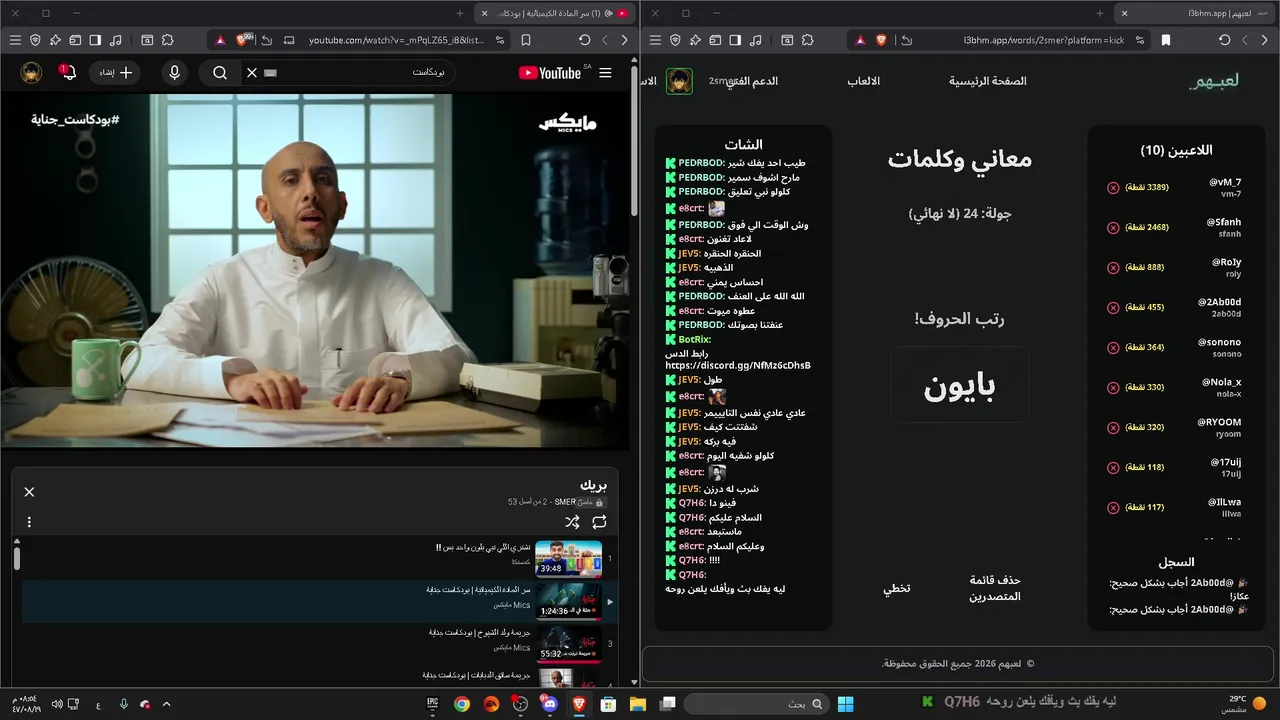The height and width of the screenshot is (720, 1280).
Task: Open Discord from the taskbar
Action: [x=549, y=704]
